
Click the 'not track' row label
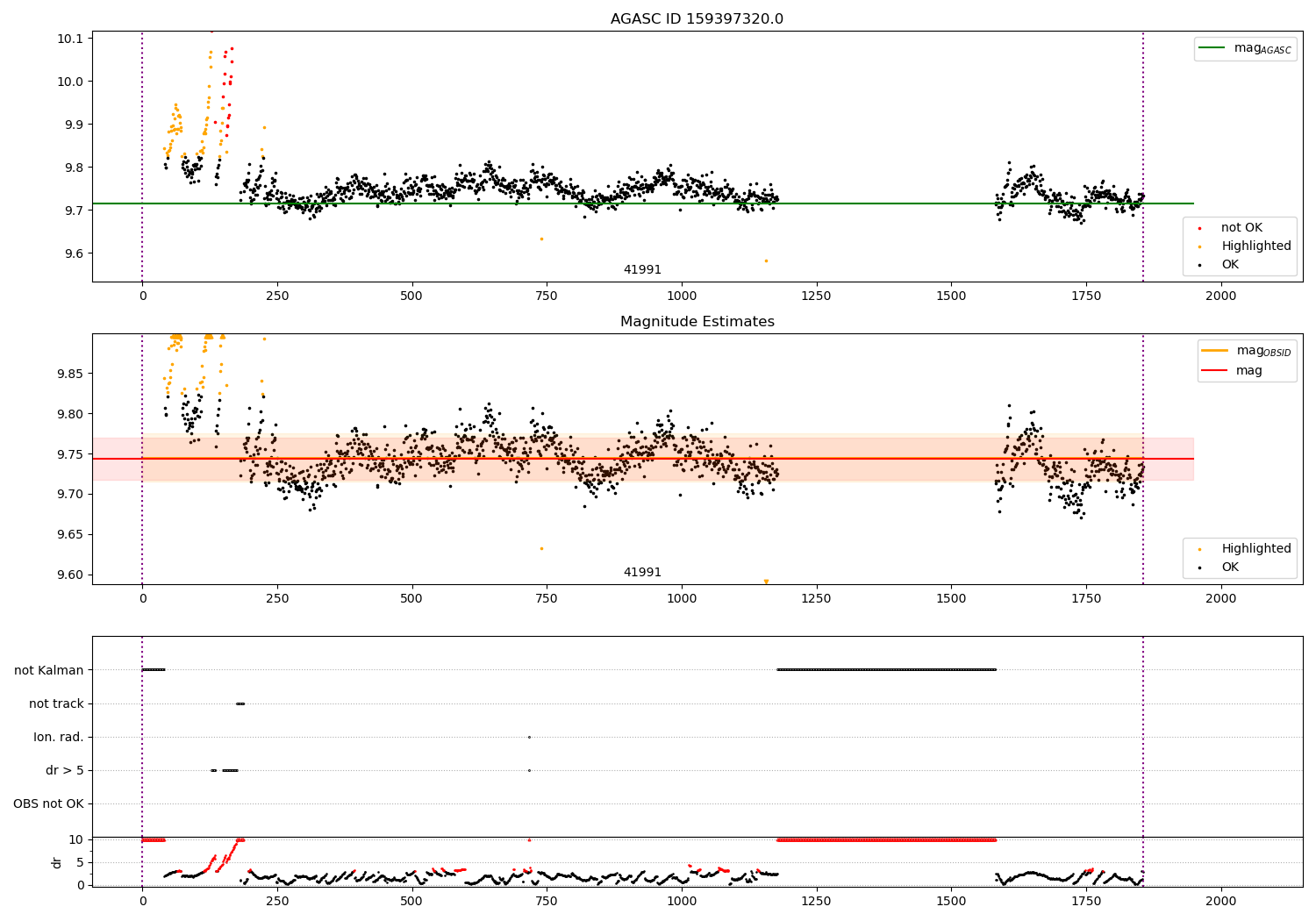pos(56,703)
